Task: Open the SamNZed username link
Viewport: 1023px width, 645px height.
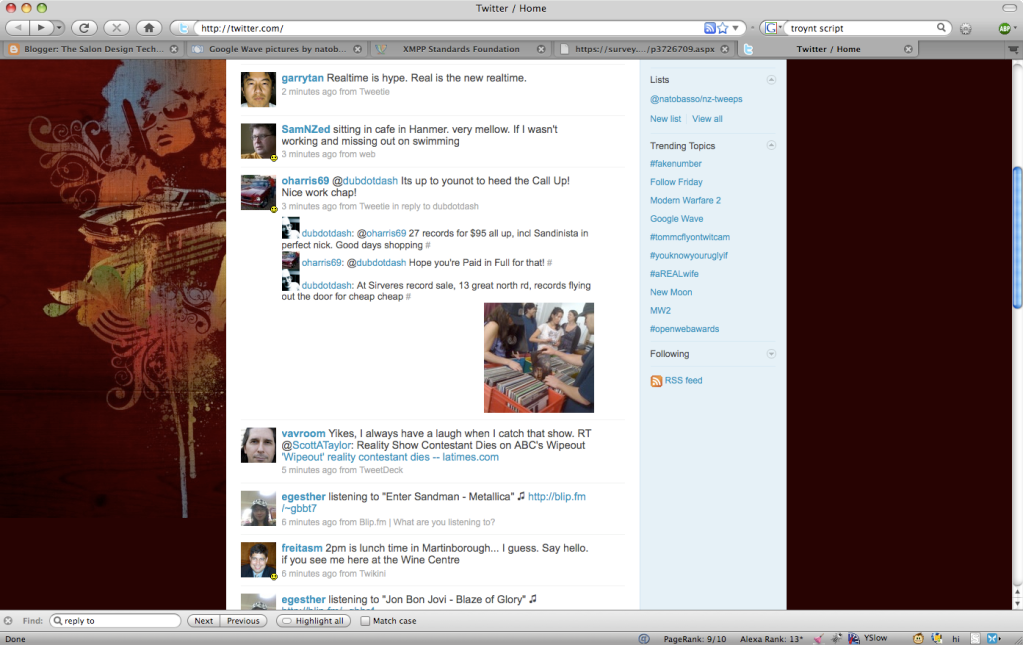Action: (305, 129)
